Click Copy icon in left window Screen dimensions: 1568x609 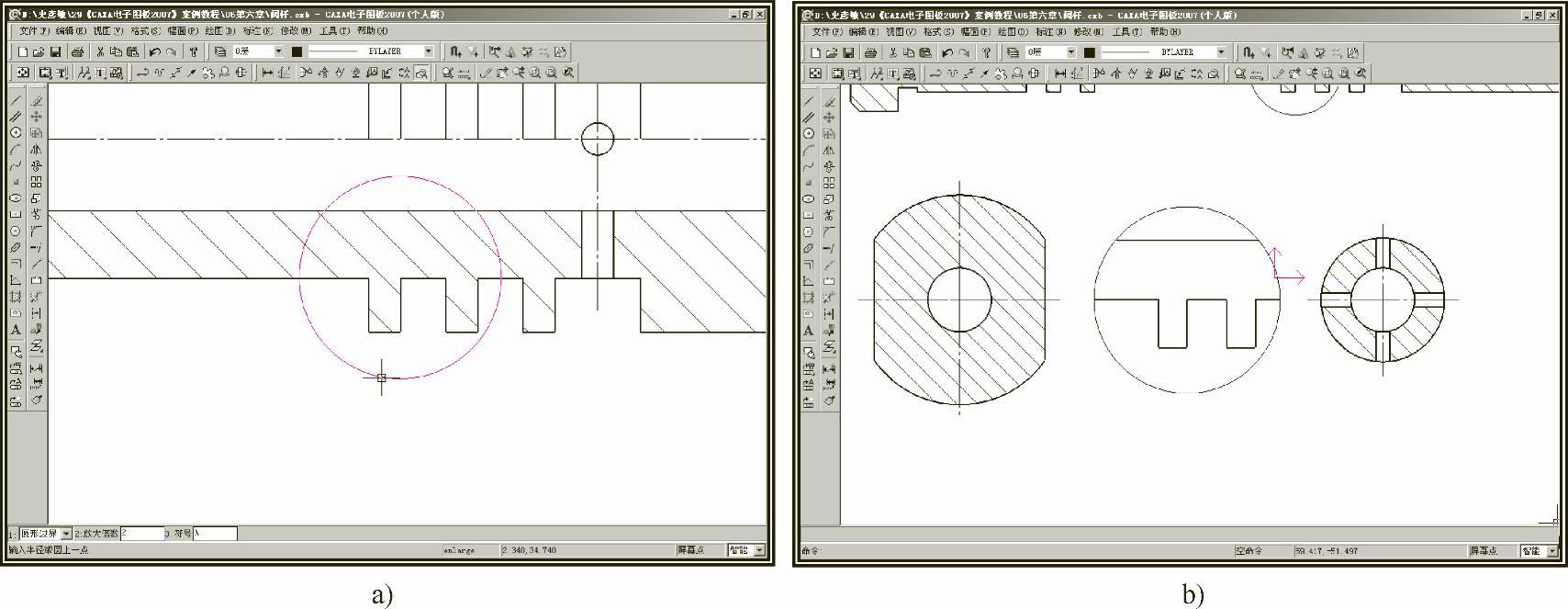point(116,51)
